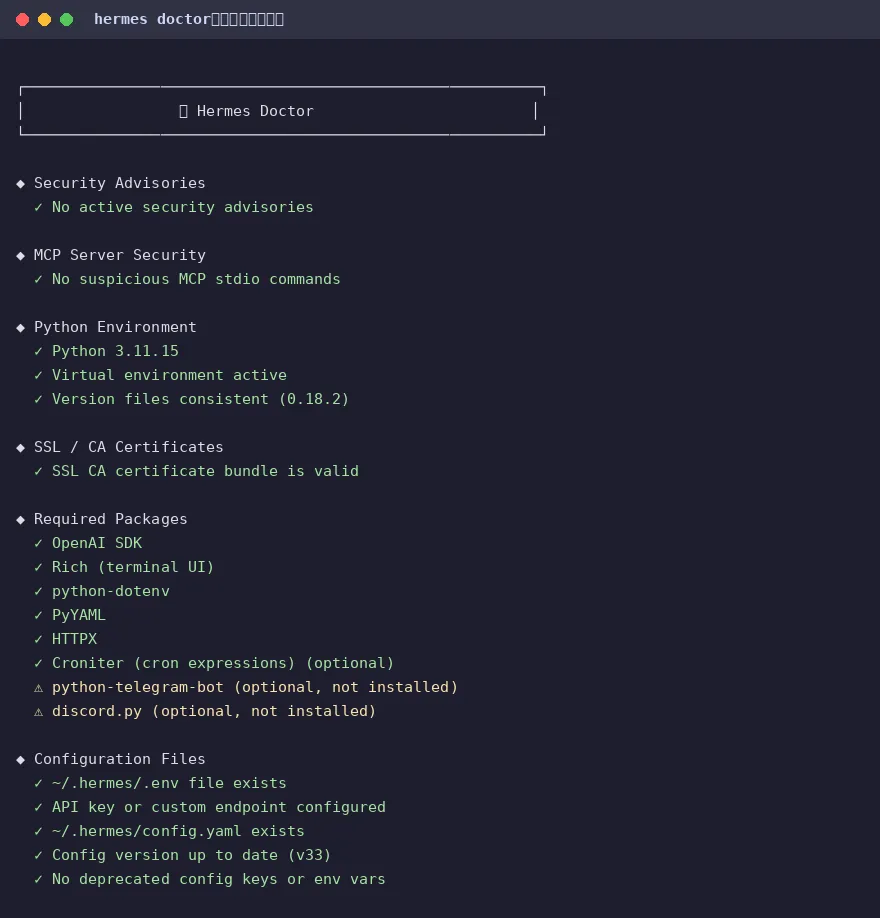Click the 'Rich (terminal UI)' package line

pyautogui.click(x=133, y=567)
